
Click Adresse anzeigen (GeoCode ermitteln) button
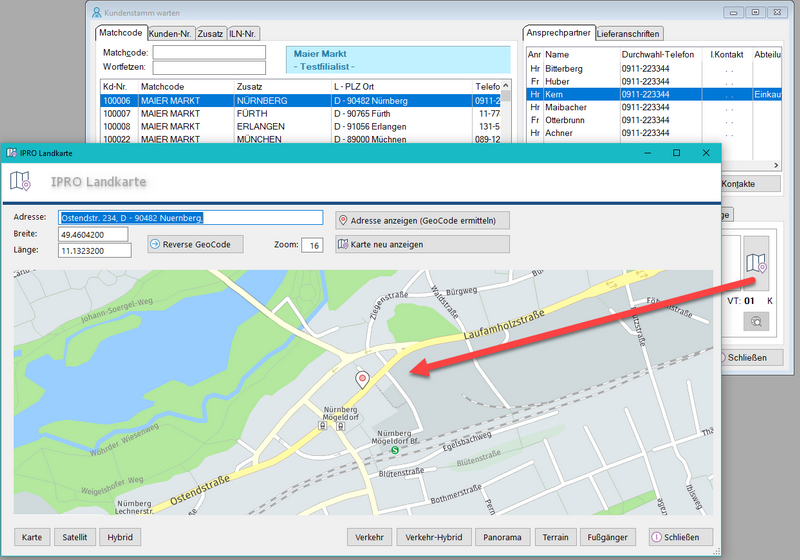point(422,220)
